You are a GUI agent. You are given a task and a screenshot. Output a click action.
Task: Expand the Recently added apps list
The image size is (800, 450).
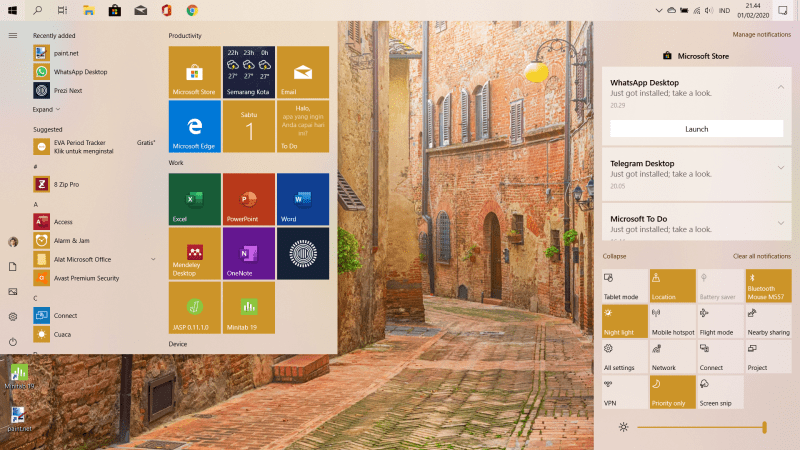(47, 109)
